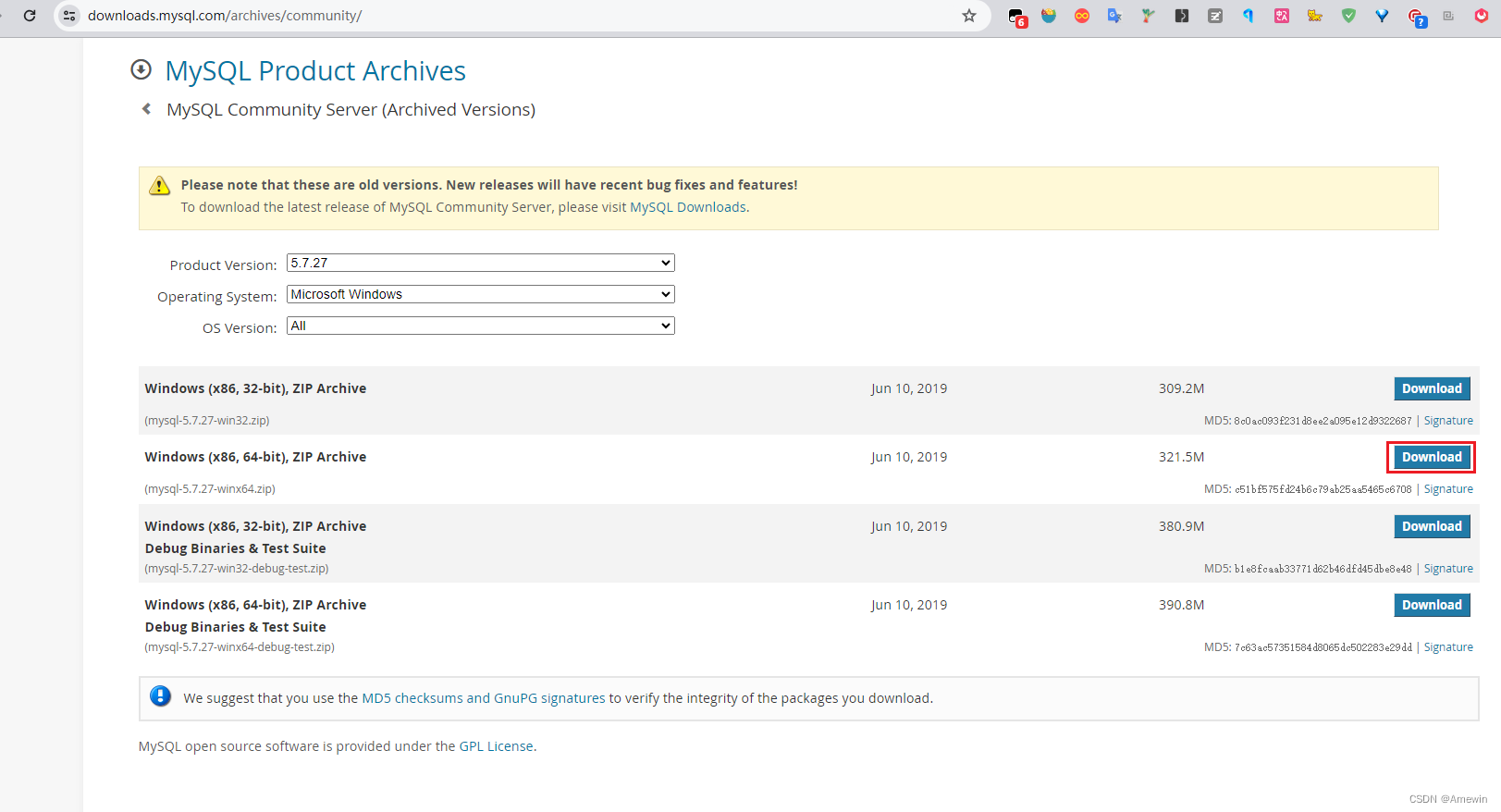This screenshot has height=812, width=1501.
Task: Click the 321.5M file size text
Action: [1181, 457]
